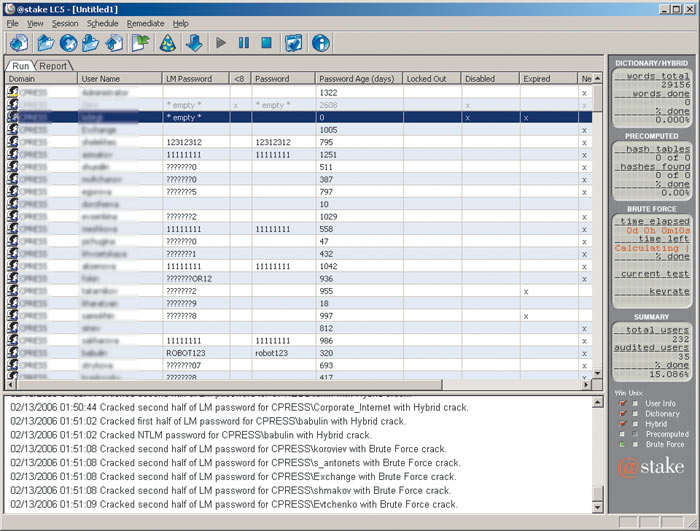
Task: Sort by the Expired column header
Action: [x=549, y=79]
